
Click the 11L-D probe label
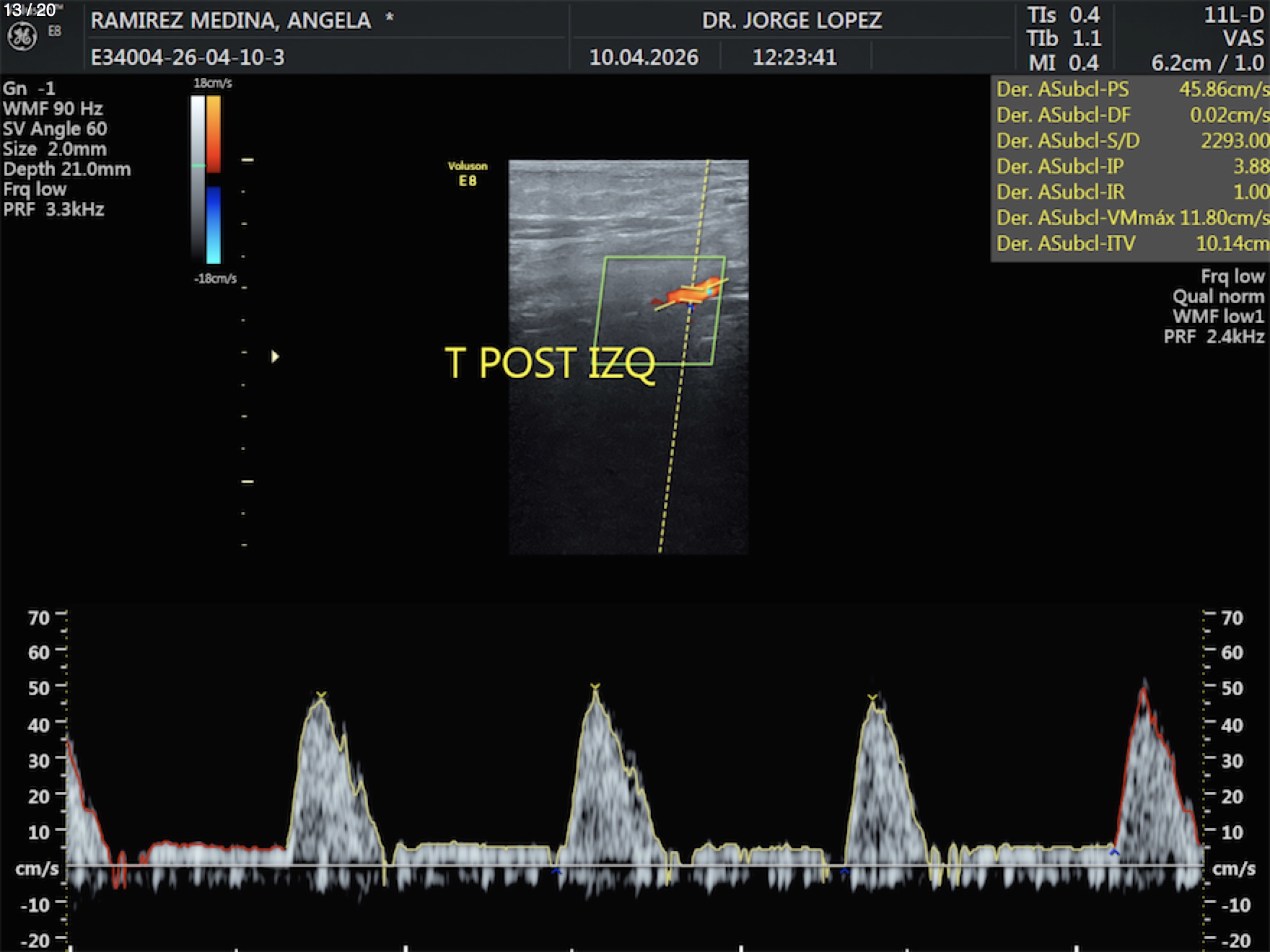coord(1233,15)
